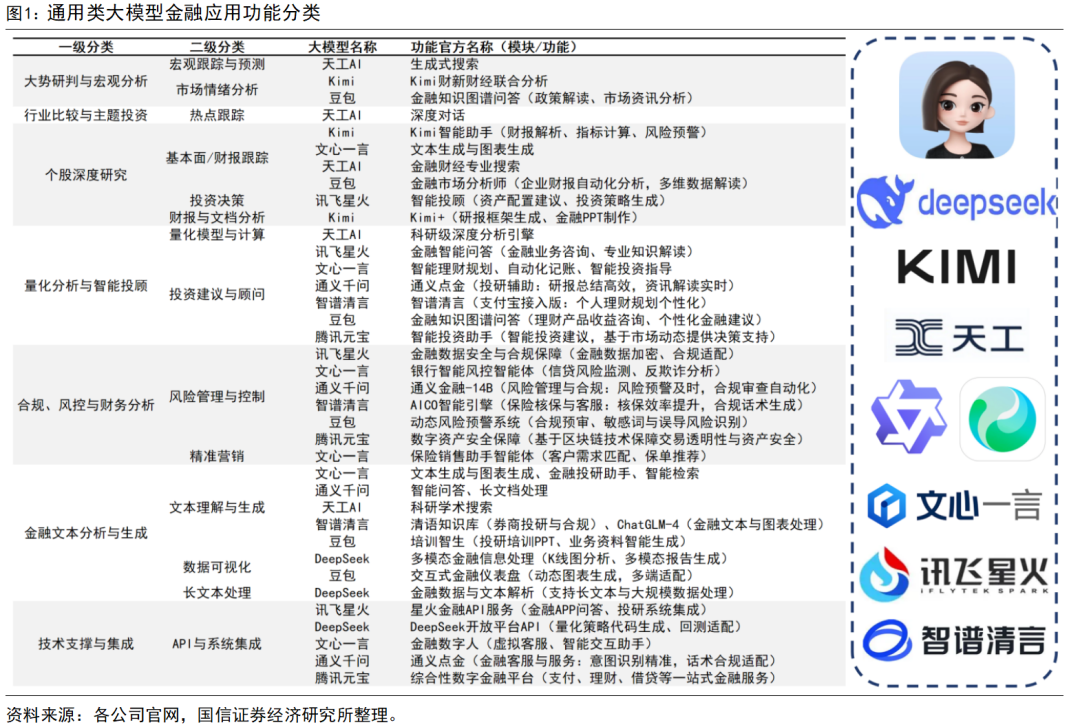Screen dimensions: 1080x727
Task: Click the 财报与文档分析 subcategory
Action: [x=217, y=218]
